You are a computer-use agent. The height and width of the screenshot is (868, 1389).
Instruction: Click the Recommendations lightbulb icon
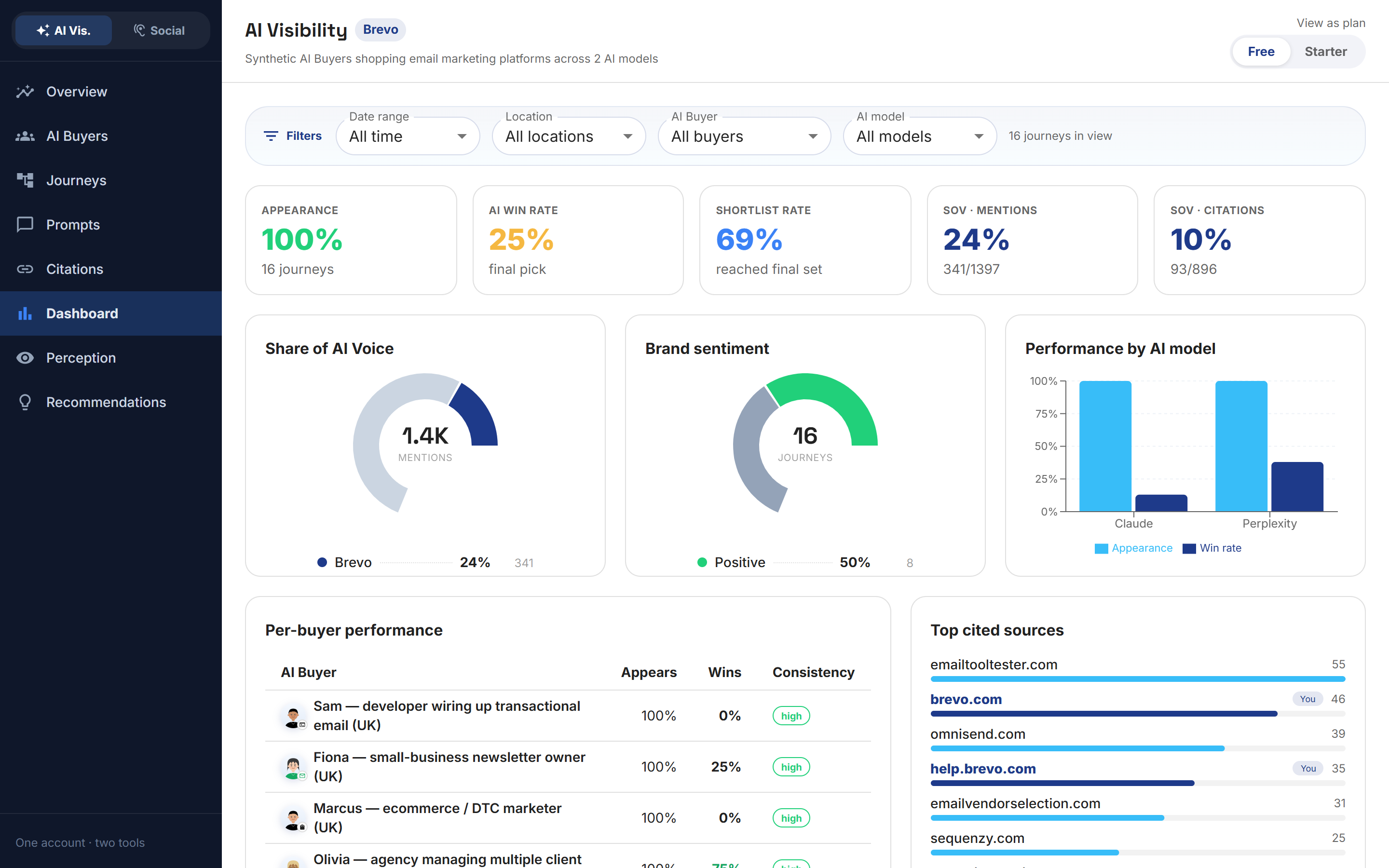click(x=25, y=403)
